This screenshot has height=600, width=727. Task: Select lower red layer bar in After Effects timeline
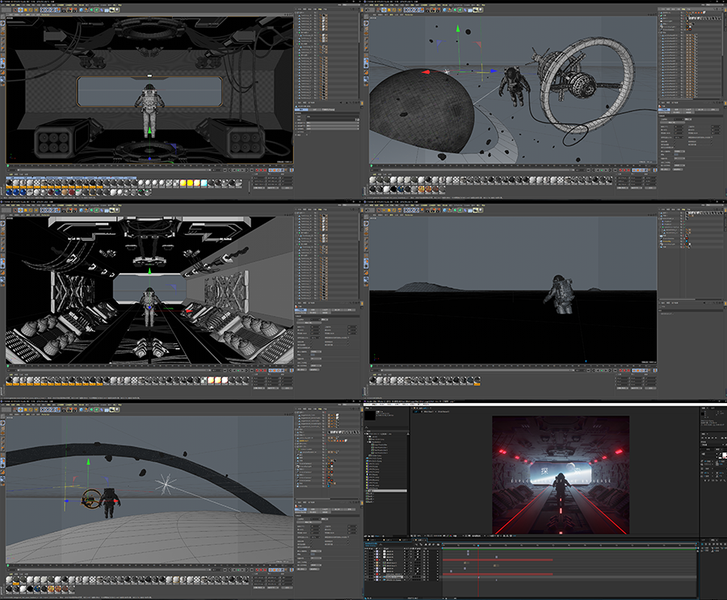click(x=497, y=574)
